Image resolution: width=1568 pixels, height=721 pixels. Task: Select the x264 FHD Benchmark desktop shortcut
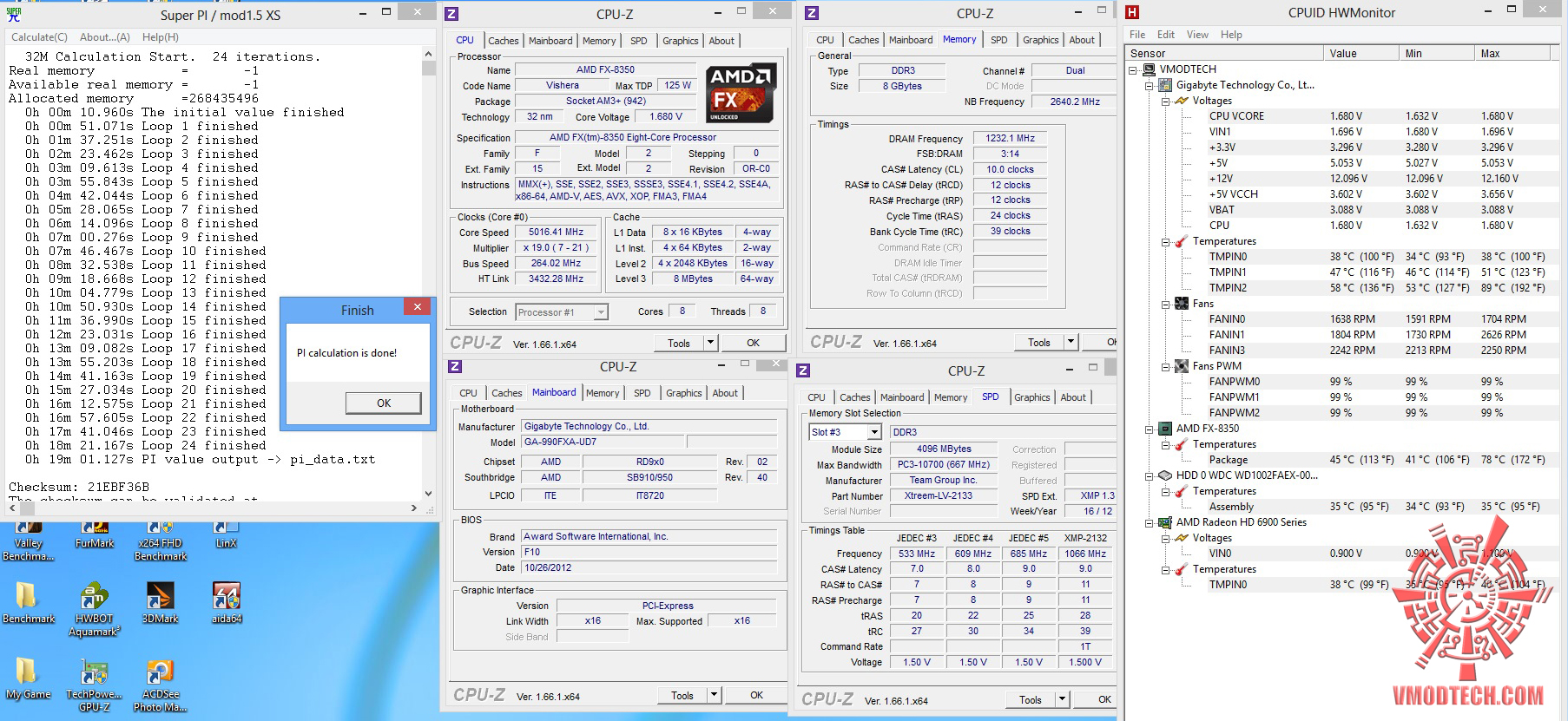click(x=161, y=542)
